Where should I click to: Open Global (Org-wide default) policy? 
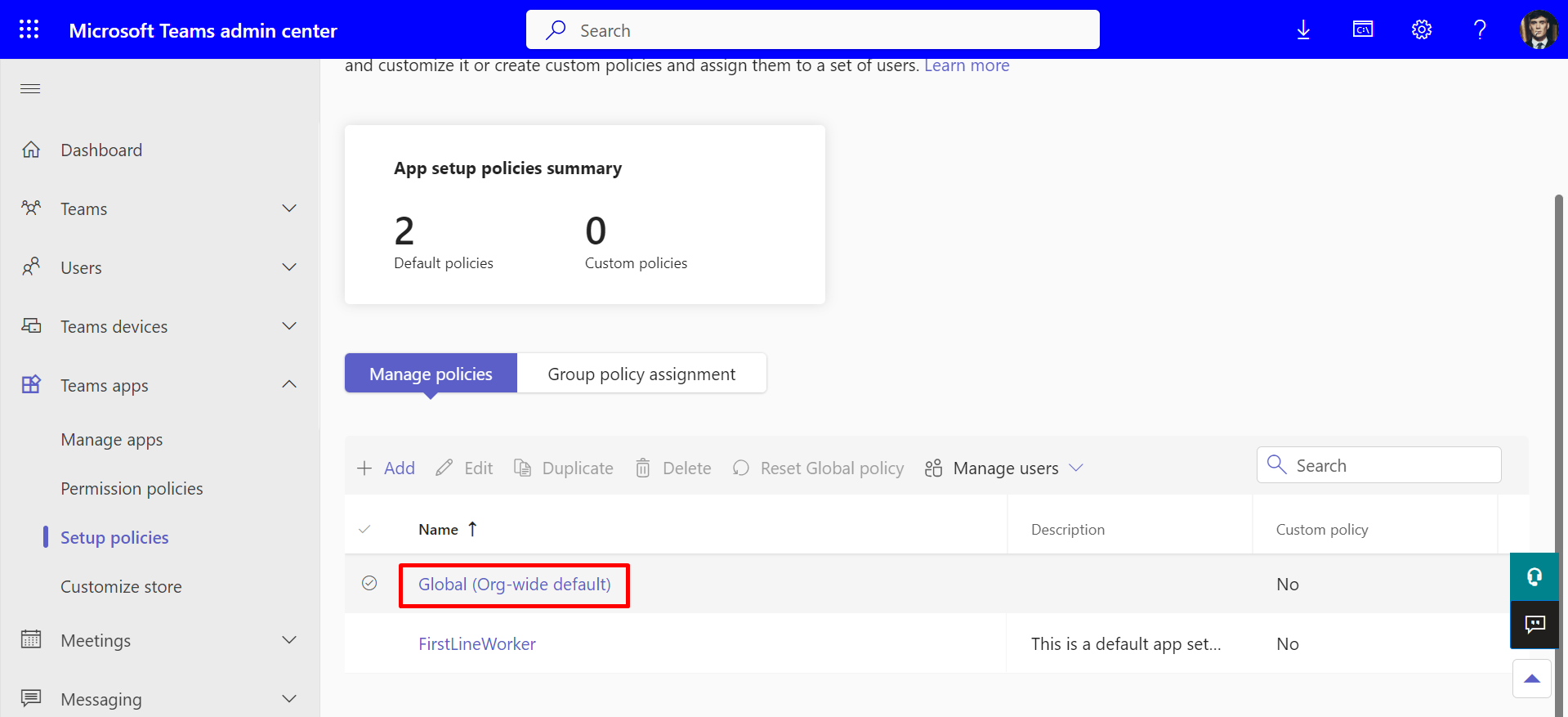tap(515, 585)
